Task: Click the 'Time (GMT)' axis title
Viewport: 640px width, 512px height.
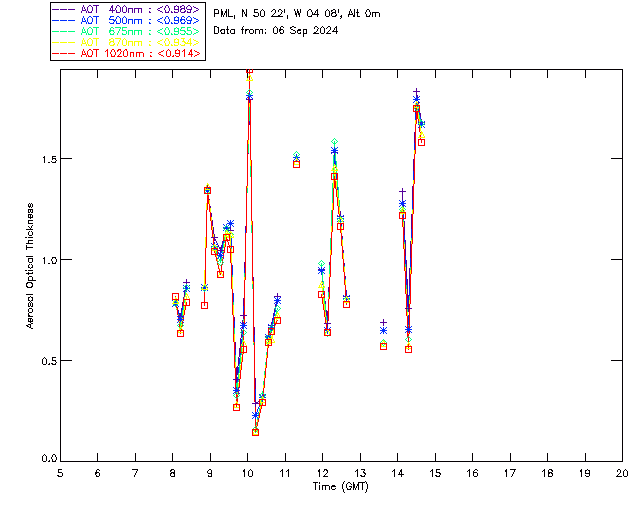Action: [340, 486]
